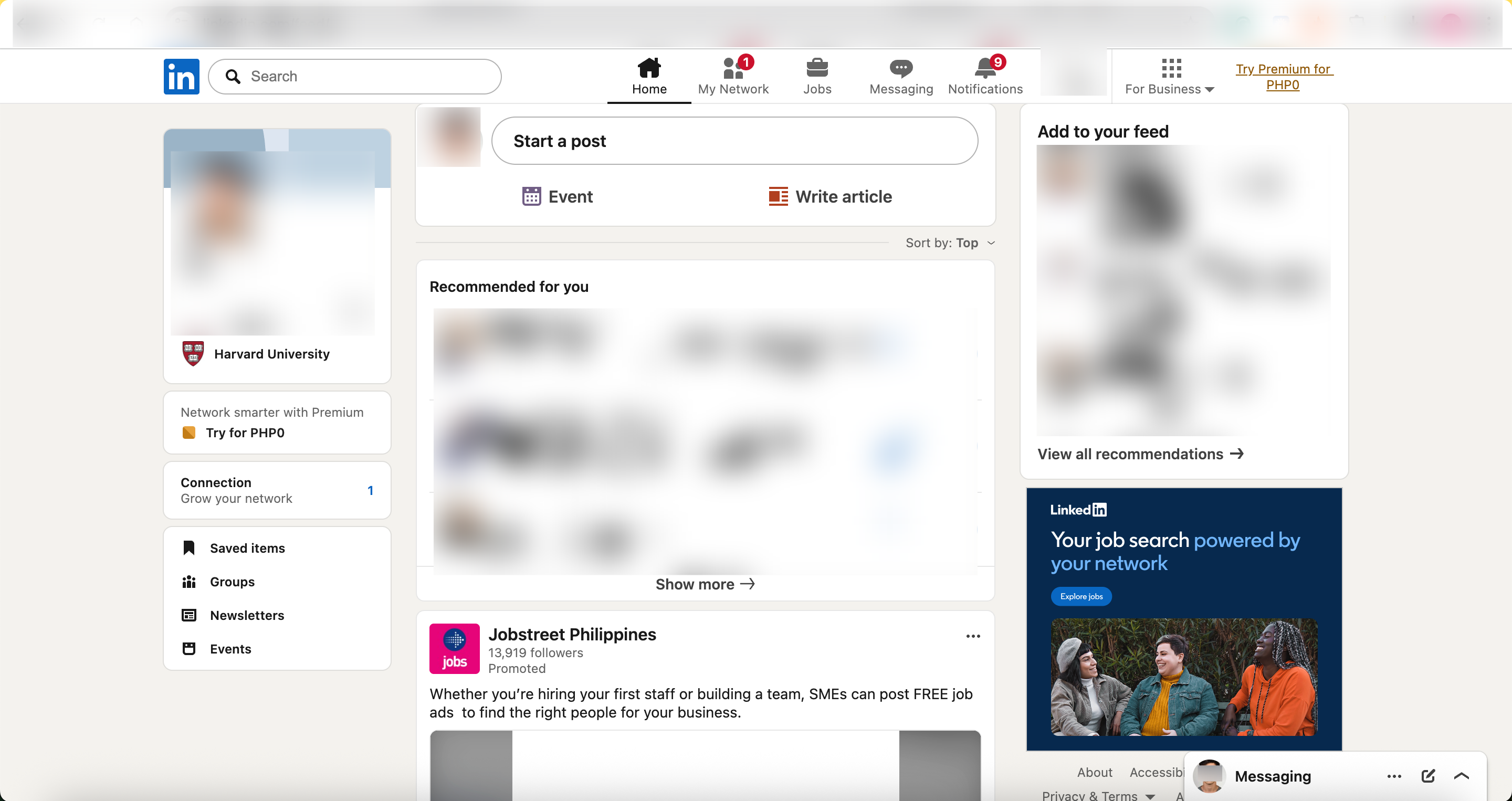The width and height of the screenshot is (1512, 801).
Task: Click View all recommendations
Action: 1140,454
